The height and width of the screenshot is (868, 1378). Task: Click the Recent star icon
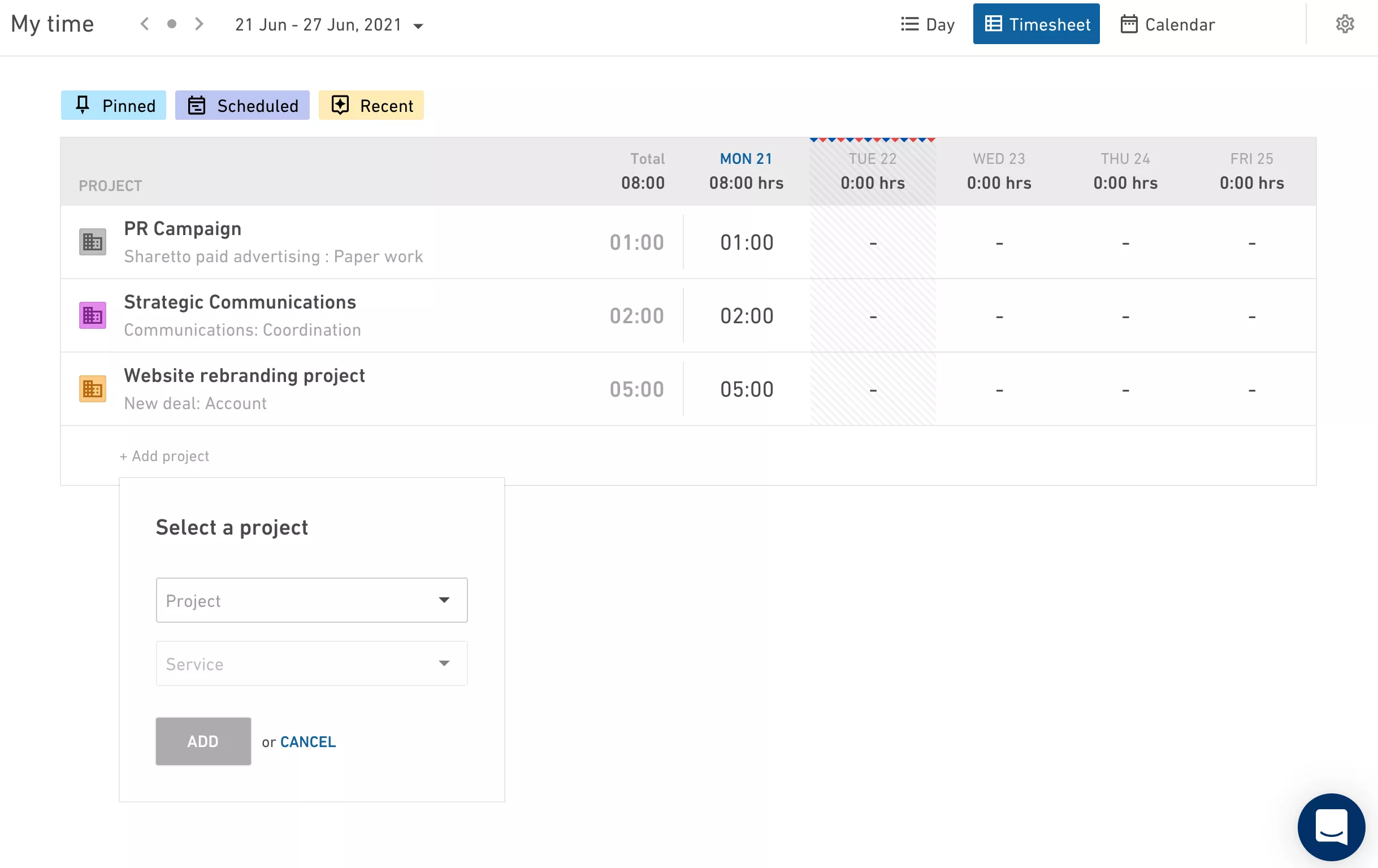[340, 105]
